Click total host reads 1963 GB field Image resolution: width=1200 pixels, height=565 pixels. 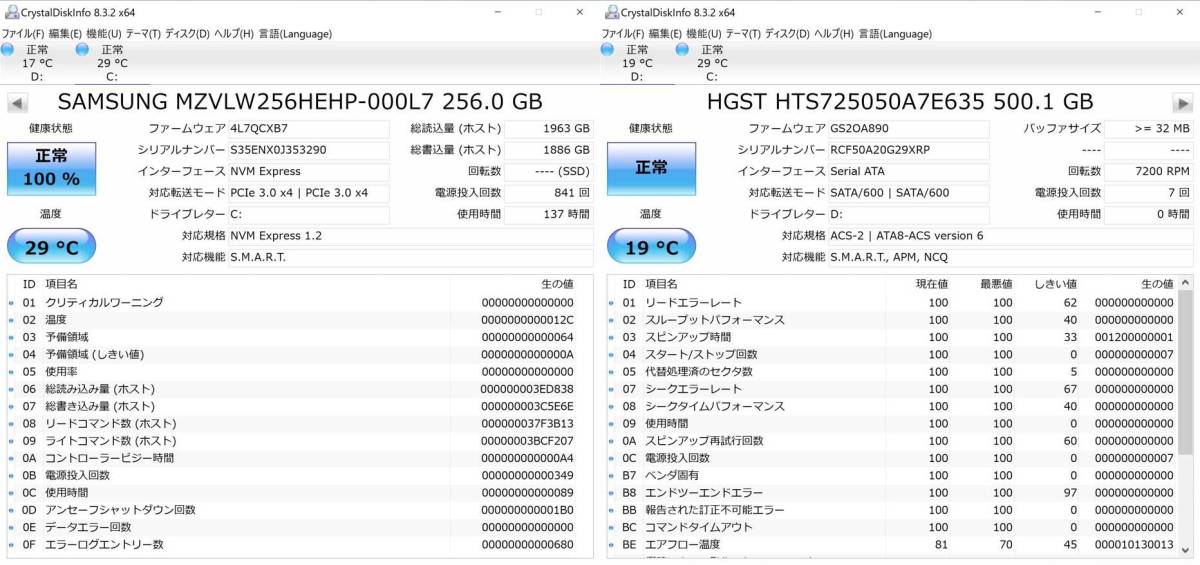coord(549,129)
